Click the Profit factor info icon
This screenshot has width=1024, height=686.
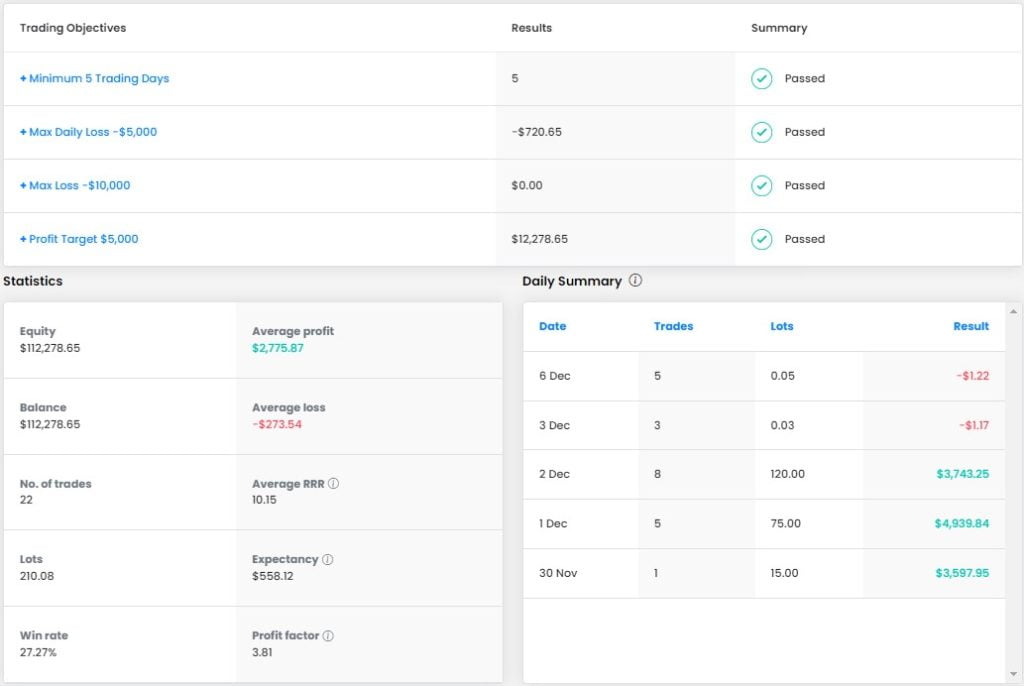point(328,636)
